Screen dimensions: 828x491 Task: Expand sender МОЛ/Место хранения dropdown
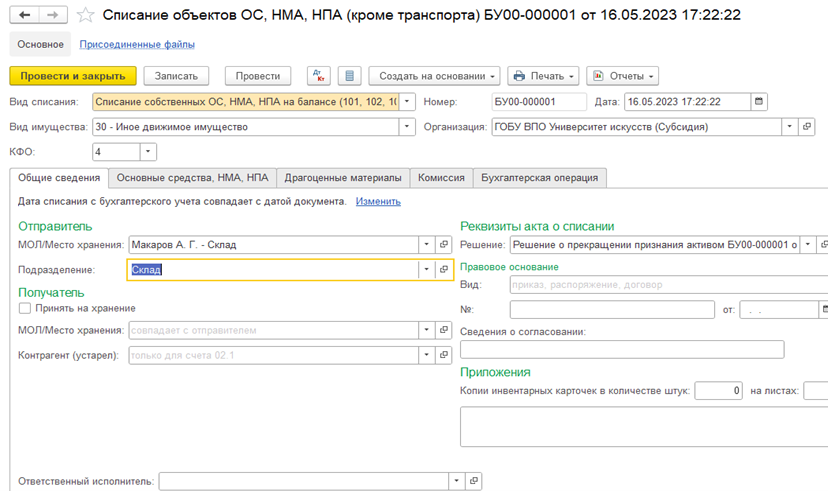coord(427,244)
